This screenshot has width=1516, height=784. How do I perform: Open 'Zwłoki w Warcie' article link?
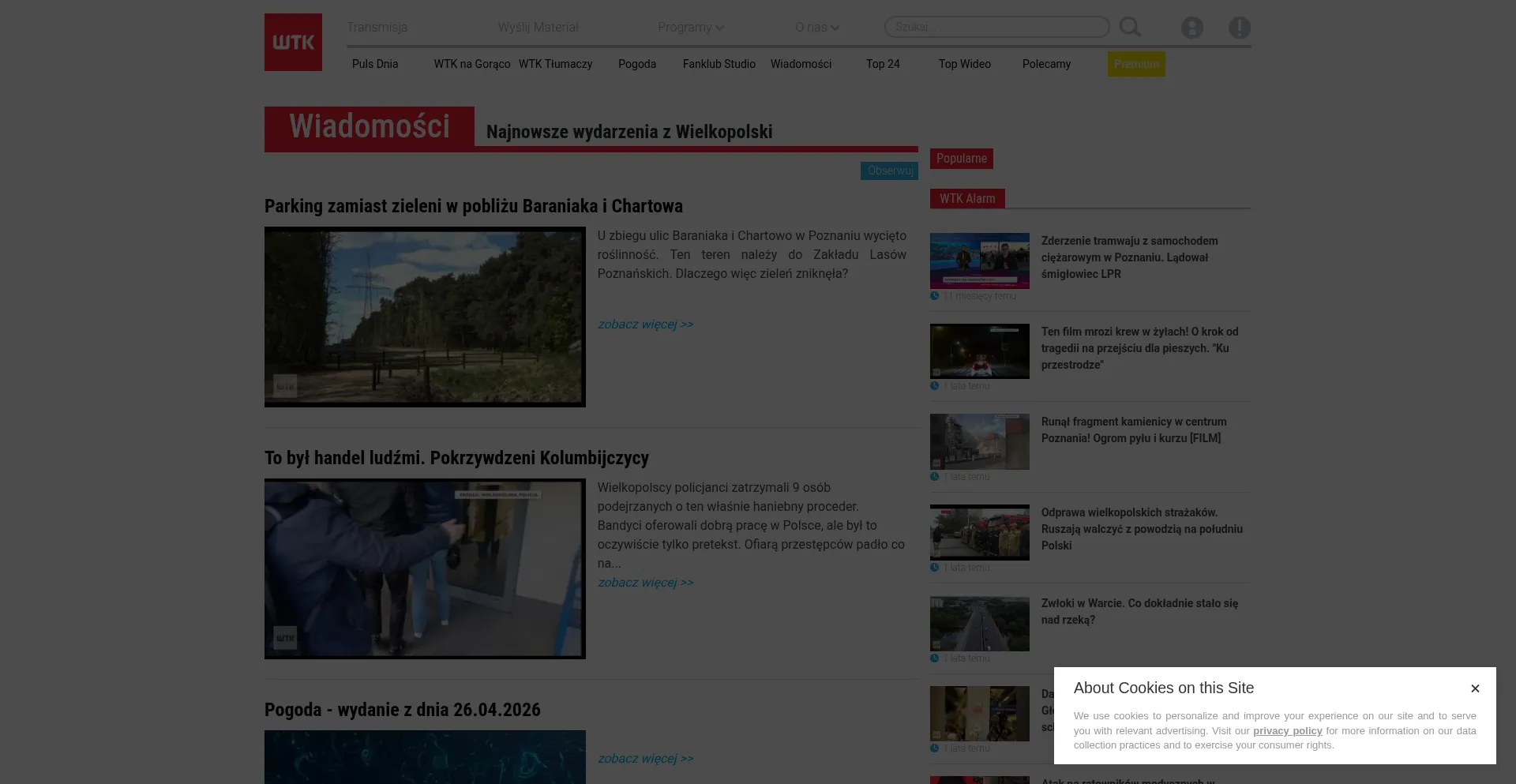coord(1139,612)
